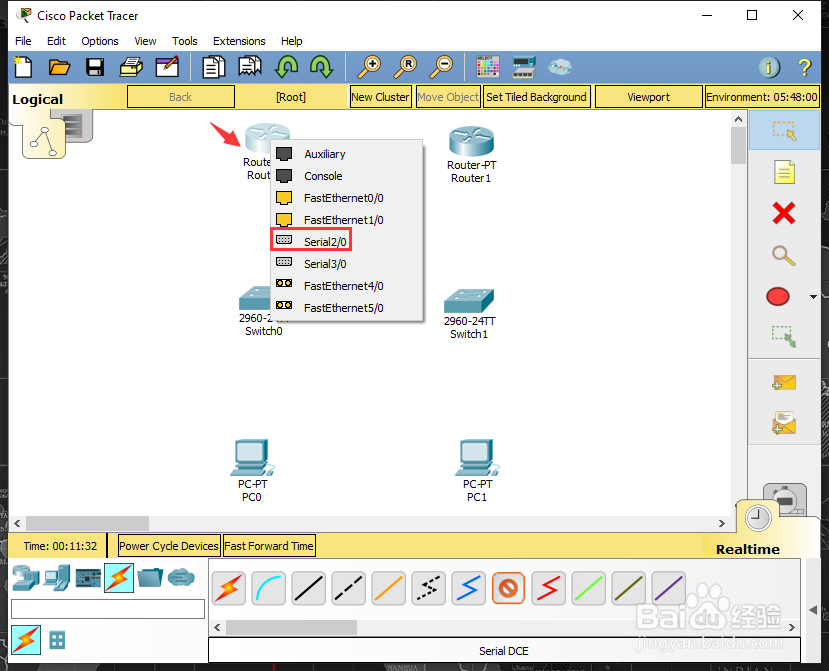Choose Copper Cross-Over dashed cable

[348, 588]
